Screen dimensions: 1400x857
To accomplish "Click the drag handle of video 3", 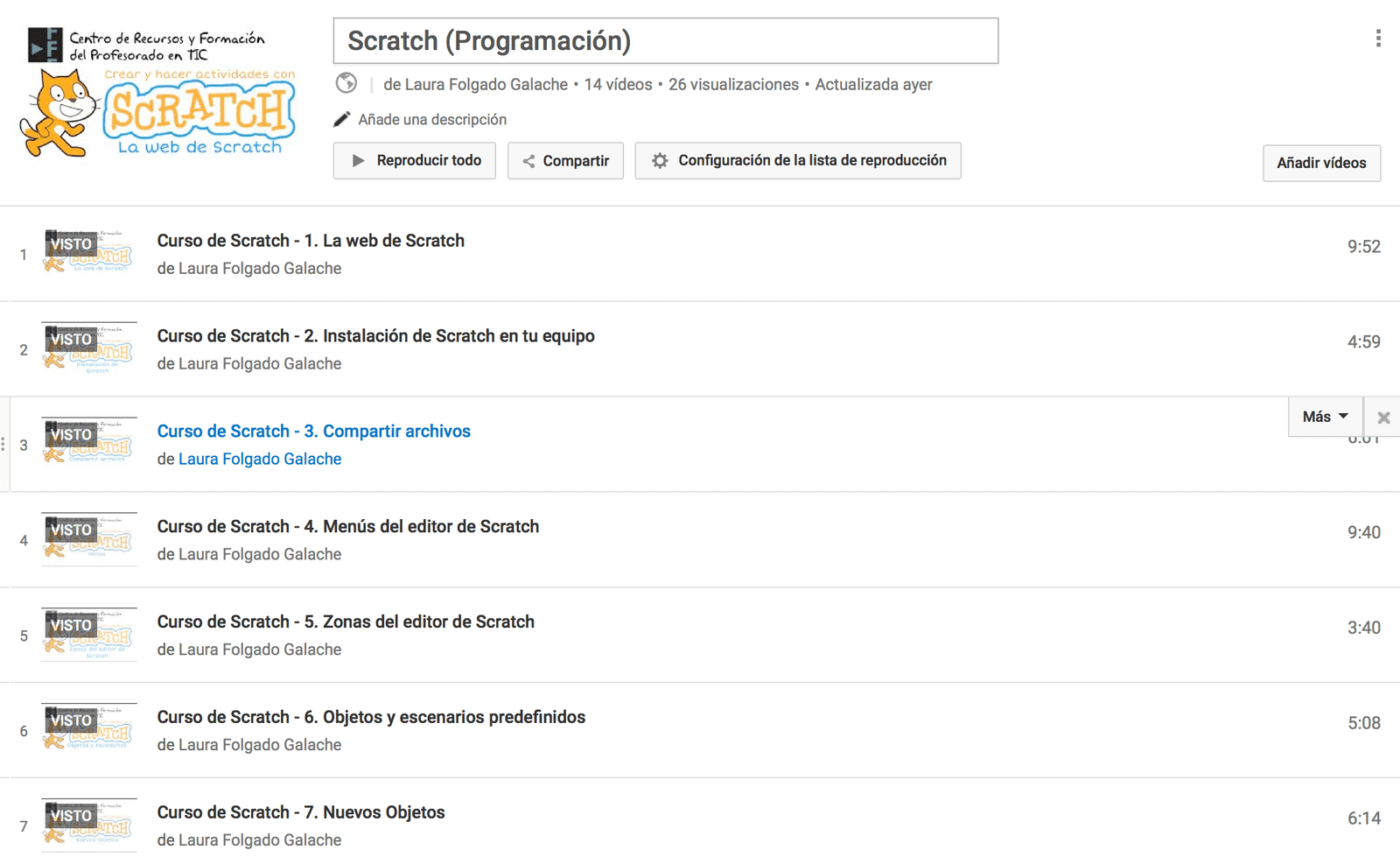I will (3, 445).
